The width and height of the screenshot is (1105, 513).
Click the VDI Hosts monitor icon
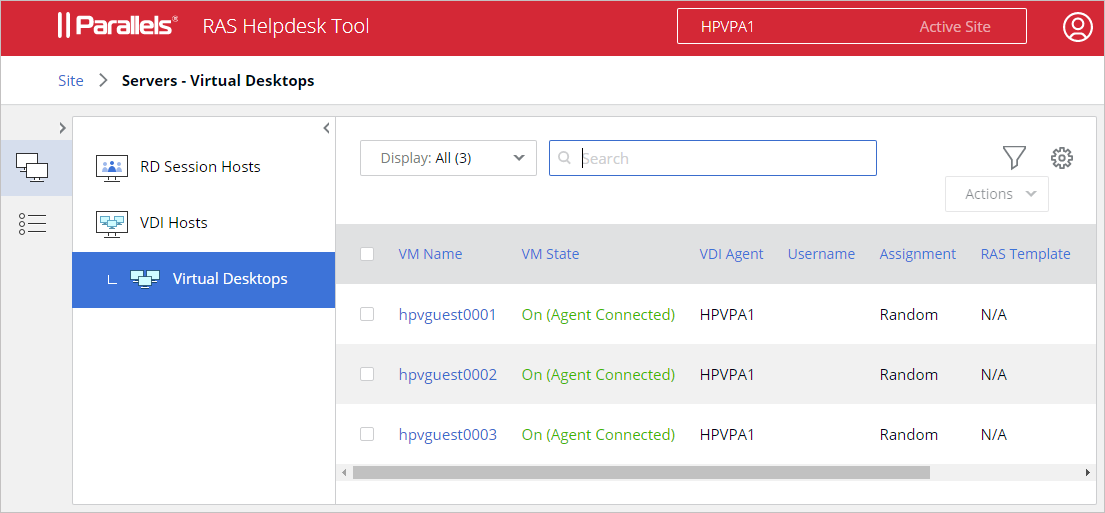[x=111, y=223]
